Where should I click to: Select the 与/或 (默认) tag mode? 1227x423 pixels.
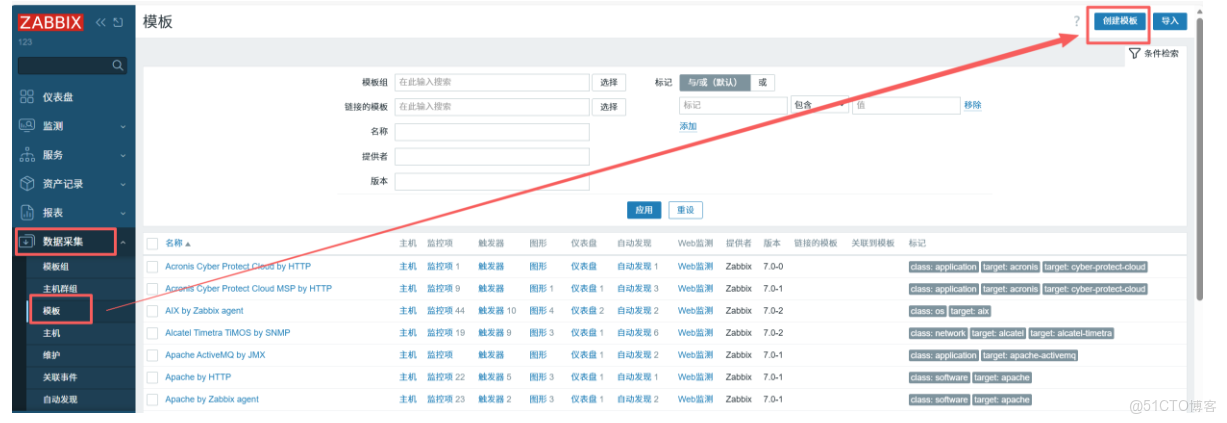coord(715,83)
